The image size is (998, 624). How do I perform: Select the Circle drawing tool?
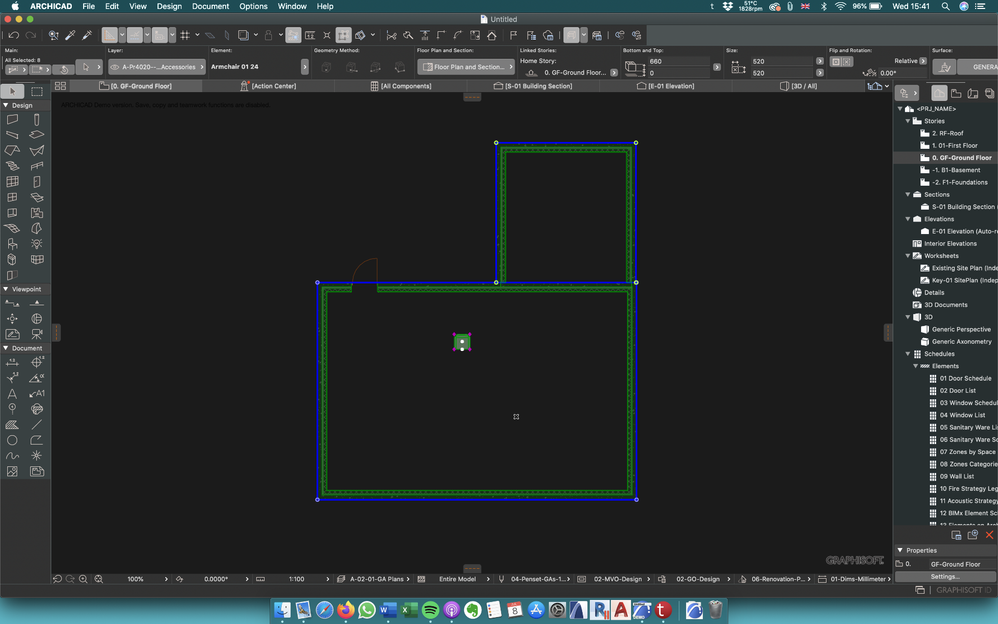[12, 440]
